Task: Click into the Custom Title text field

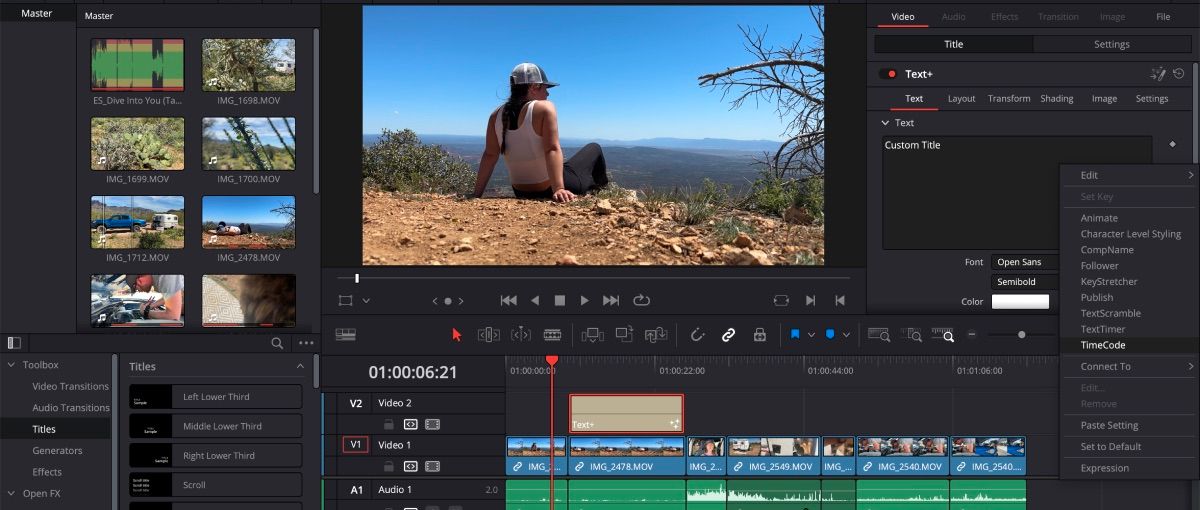Action: click(x=1016, y=192)
